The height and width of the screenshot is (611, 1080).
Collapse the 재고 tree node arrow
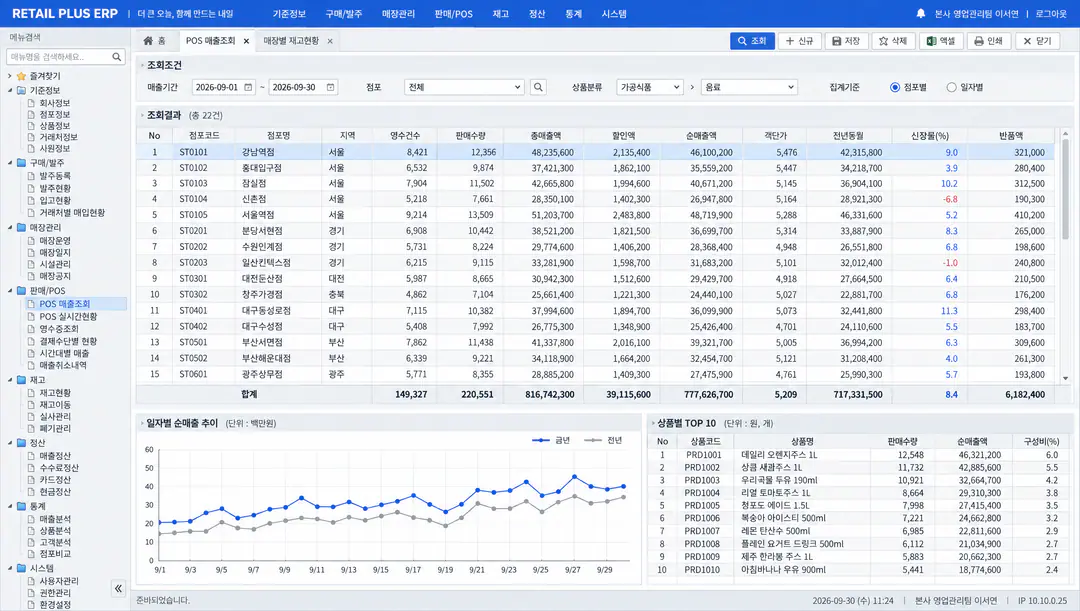tap(10, 380)
